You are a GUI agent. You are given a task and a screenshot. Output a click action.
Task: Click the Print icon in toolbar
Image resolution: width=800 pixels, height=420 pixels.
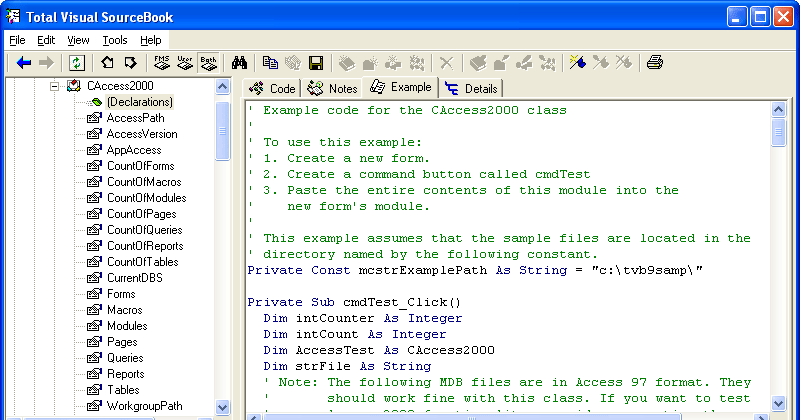coord(655,63)
